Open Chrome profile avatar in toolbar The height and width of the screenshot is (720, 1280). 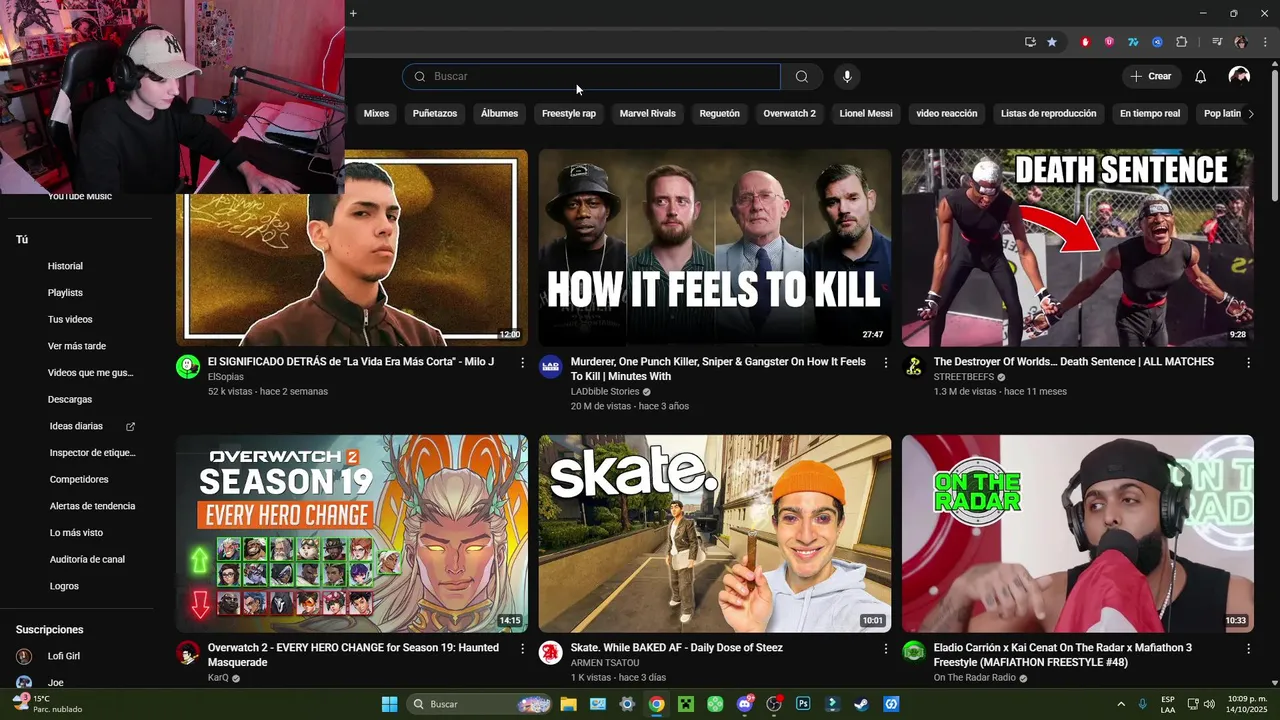coord(1241,42)
